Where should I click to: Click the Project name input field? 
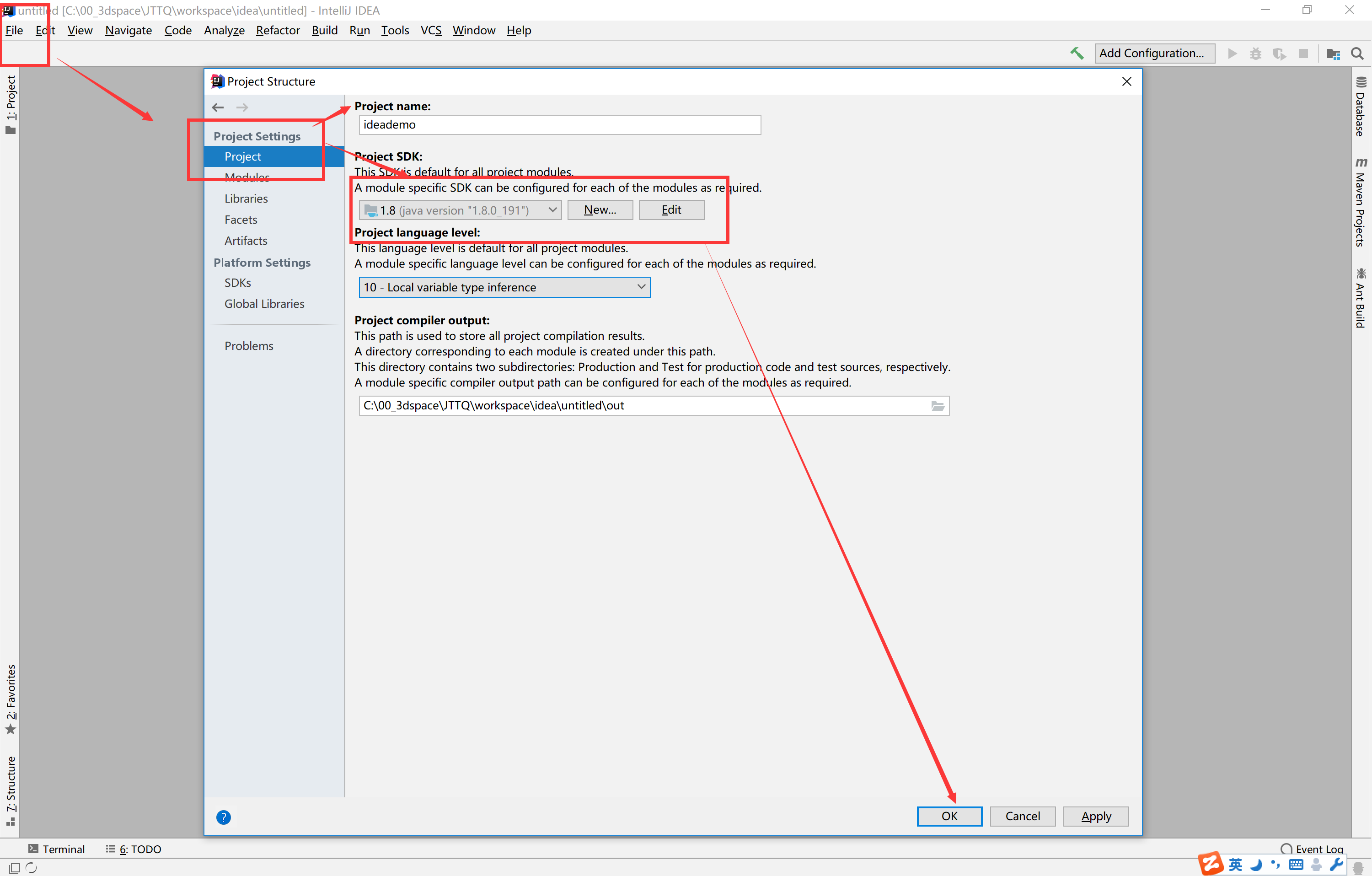coord(559,125)
